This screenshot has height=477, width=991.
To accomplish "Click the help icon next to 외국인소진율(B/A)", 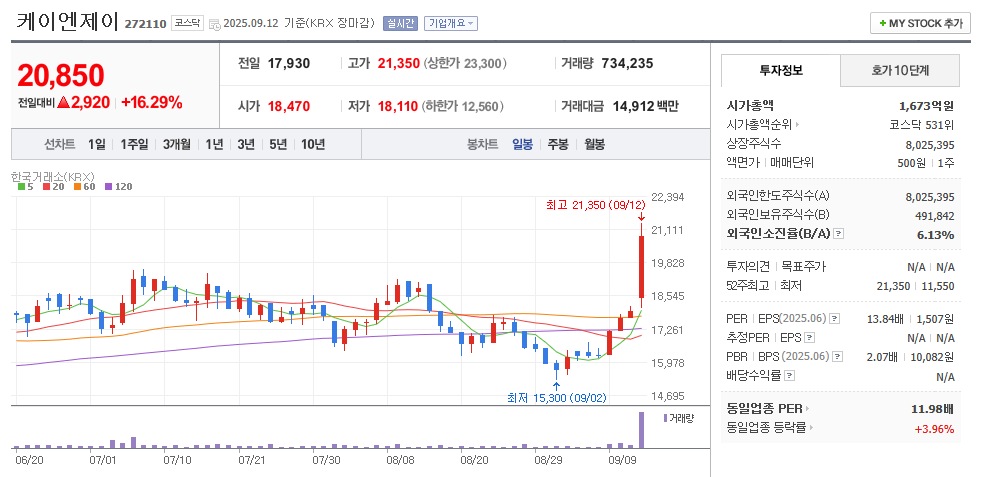I will pos(838,234).
